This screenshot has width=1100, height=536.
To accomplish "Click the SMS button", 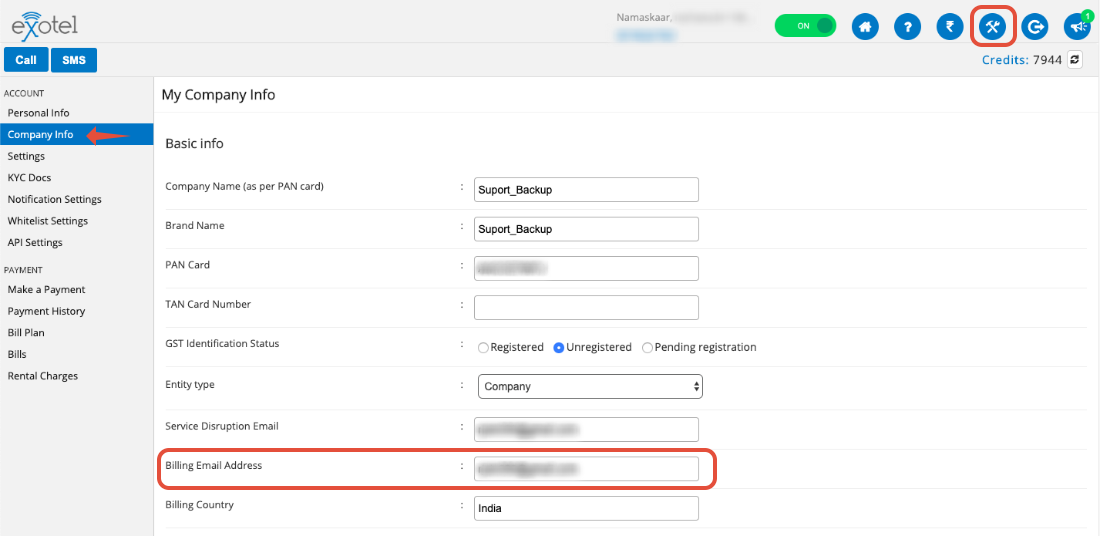I will point(74,60).
